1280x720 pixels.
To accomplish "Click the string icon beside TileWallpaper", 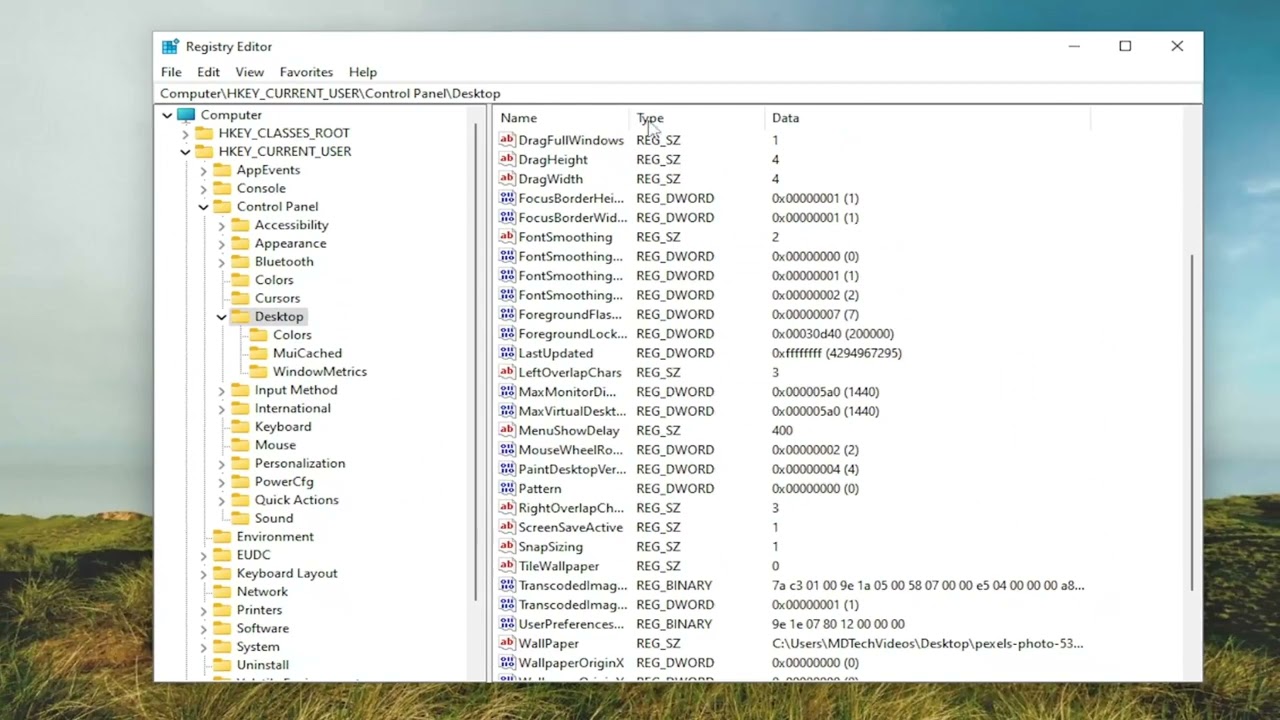I will click(507, 566).
